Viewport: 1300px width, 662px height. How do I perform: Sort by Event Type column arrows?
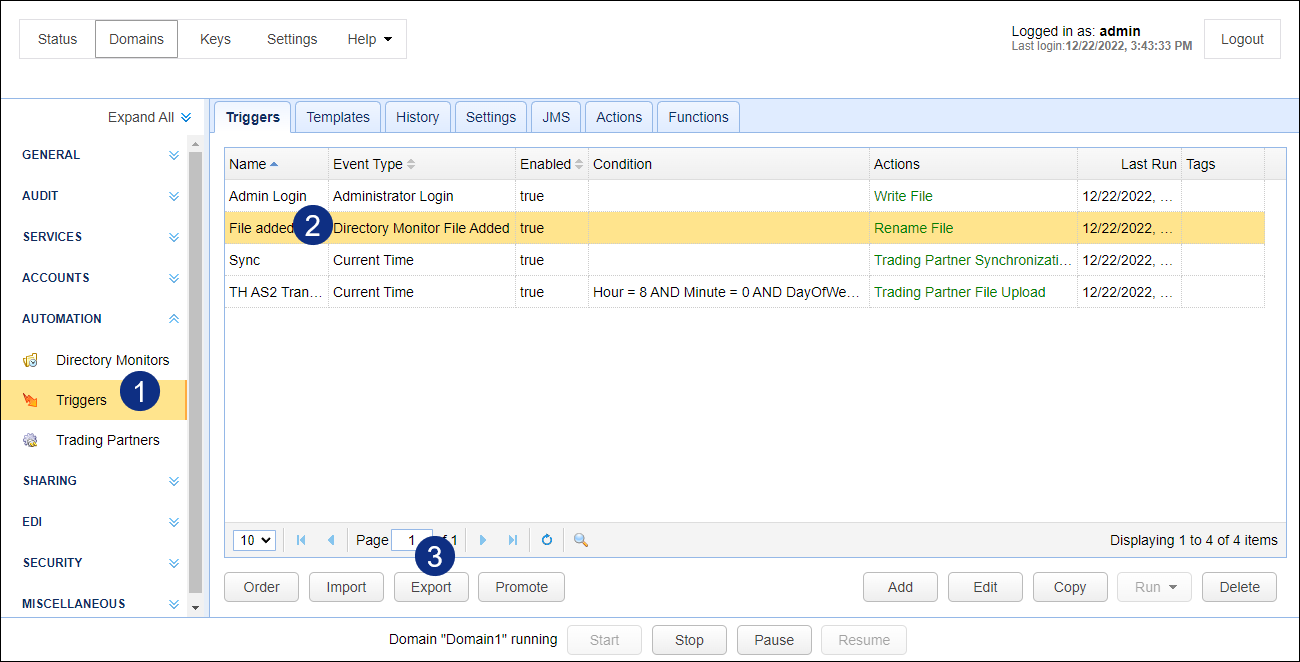[x=411, y=164]
